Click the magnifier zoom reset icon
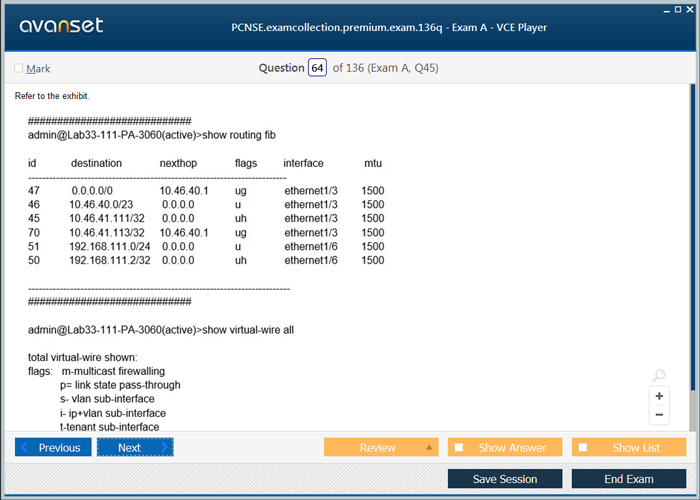This screenshot has height=500, width=700. coord(659,376)
